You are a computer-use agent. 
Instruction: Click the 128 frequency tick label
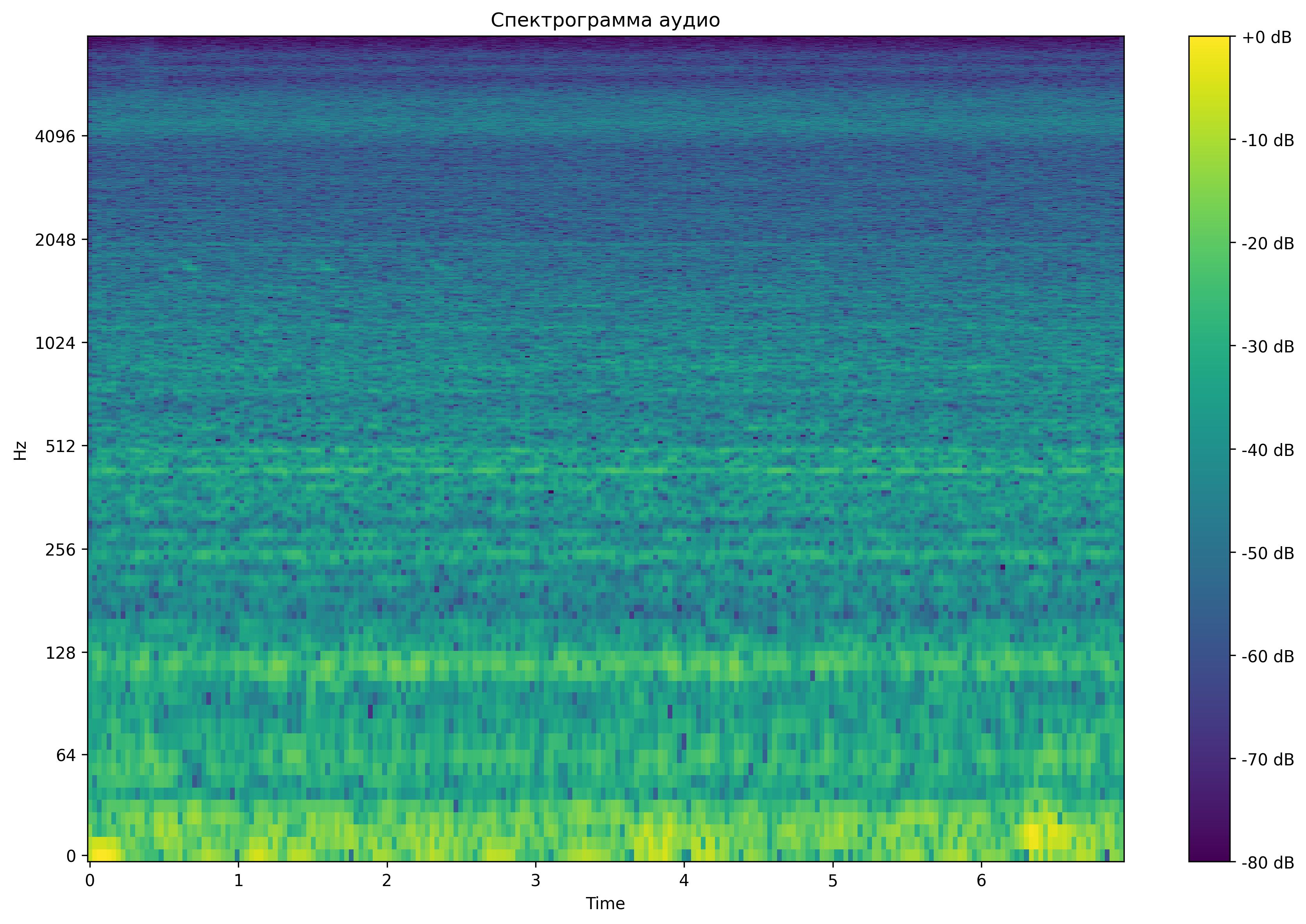click(60, 653)
